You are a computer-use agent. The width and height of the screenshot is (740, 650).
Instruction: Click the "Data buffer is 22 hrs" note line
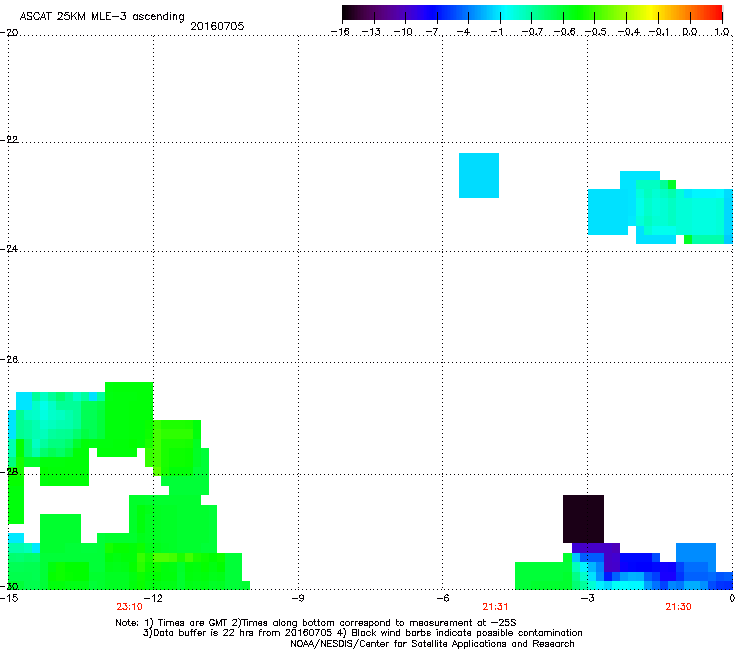point(362,633)
